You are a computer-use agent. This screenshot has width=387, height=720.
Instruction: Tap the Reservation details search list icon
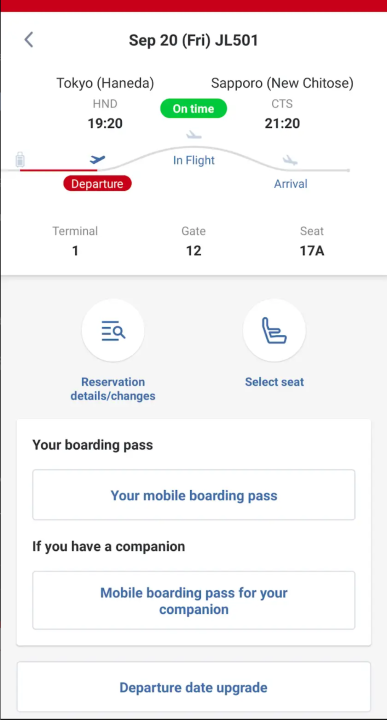[113, 331]
